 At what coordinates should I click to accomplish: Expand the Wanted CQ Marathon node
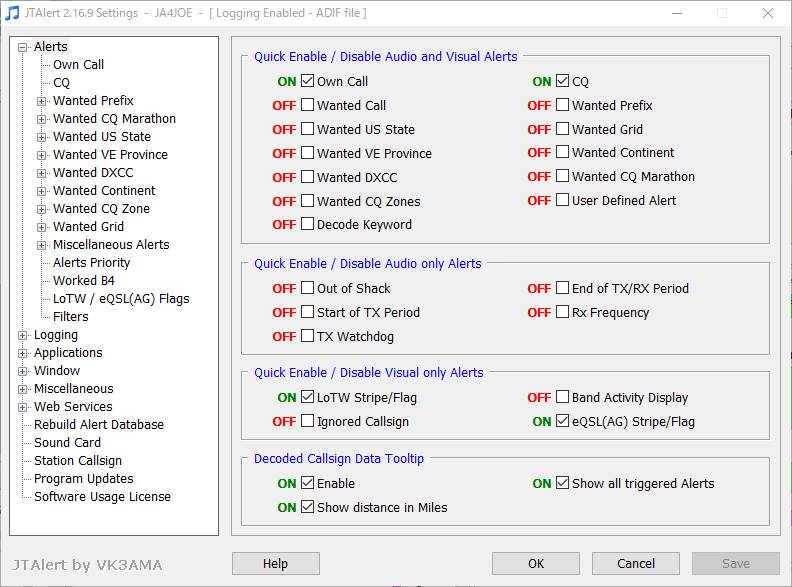[41, 120]
